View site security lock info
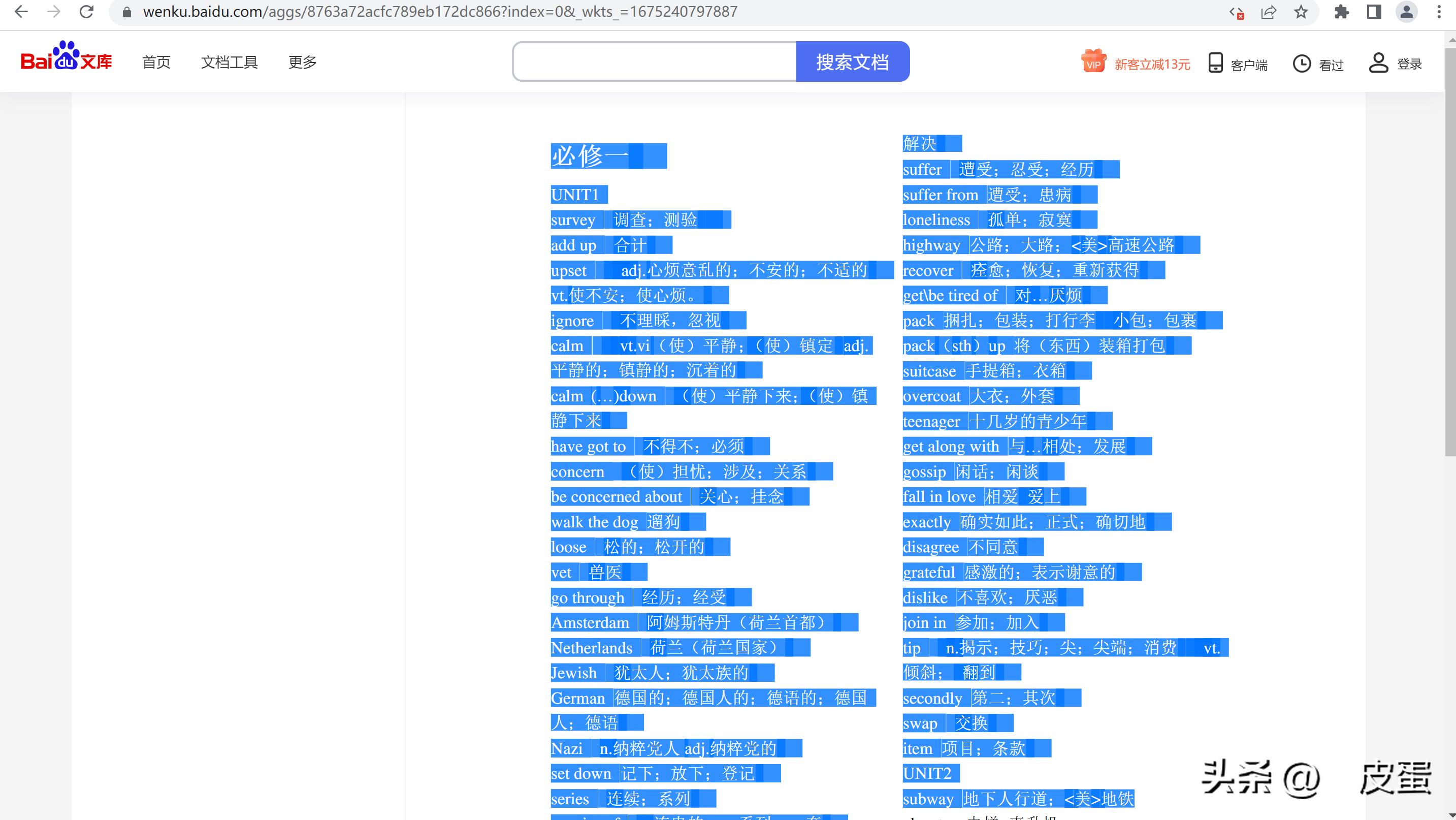1456x820 pixels. pyautogui.click(x=127, y=12)
